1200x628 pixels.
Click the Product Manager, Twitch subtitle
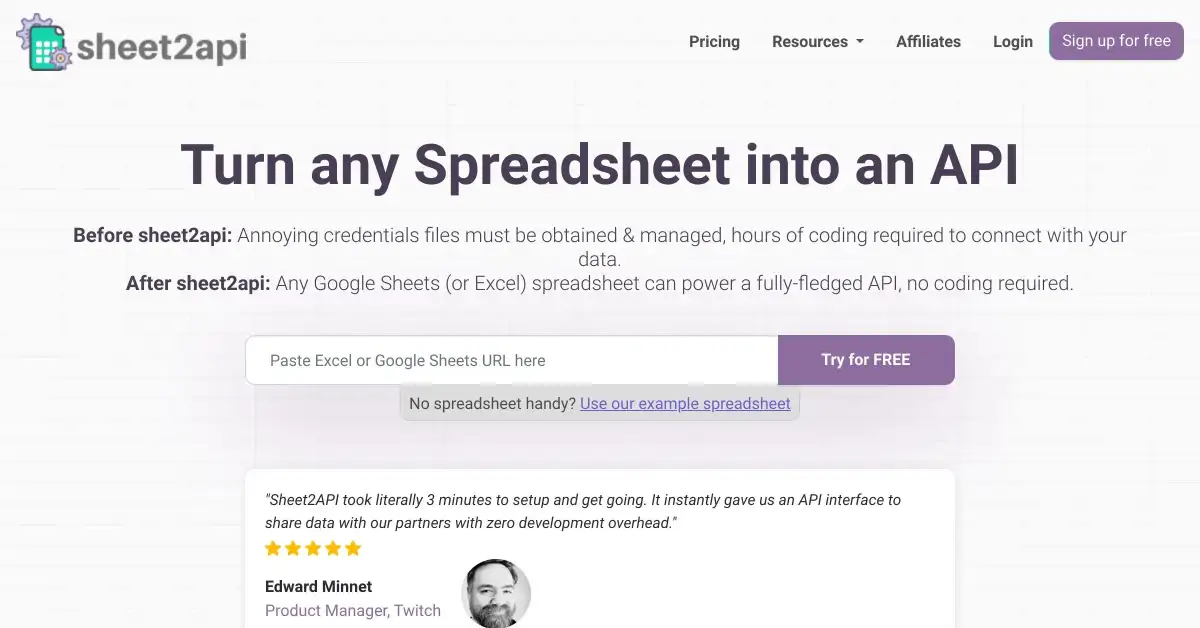(352, 610)
